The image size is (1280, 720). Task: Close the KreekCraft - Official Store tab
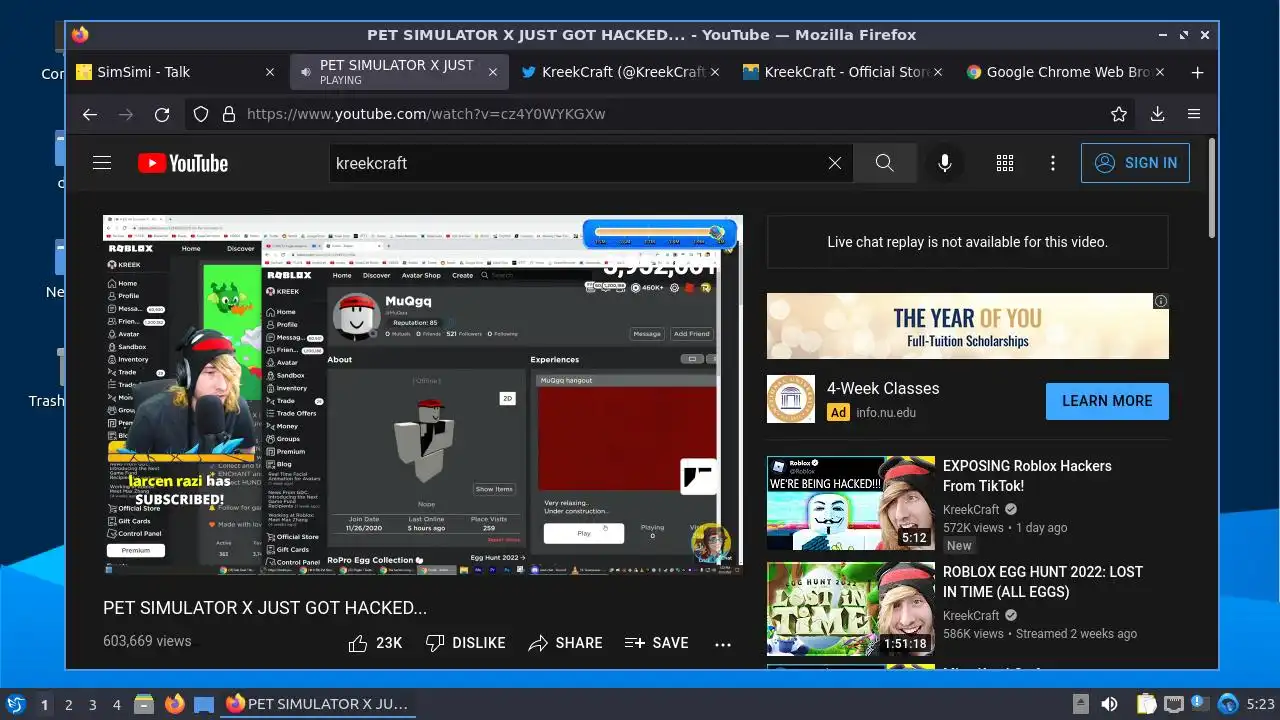point(937,72)
